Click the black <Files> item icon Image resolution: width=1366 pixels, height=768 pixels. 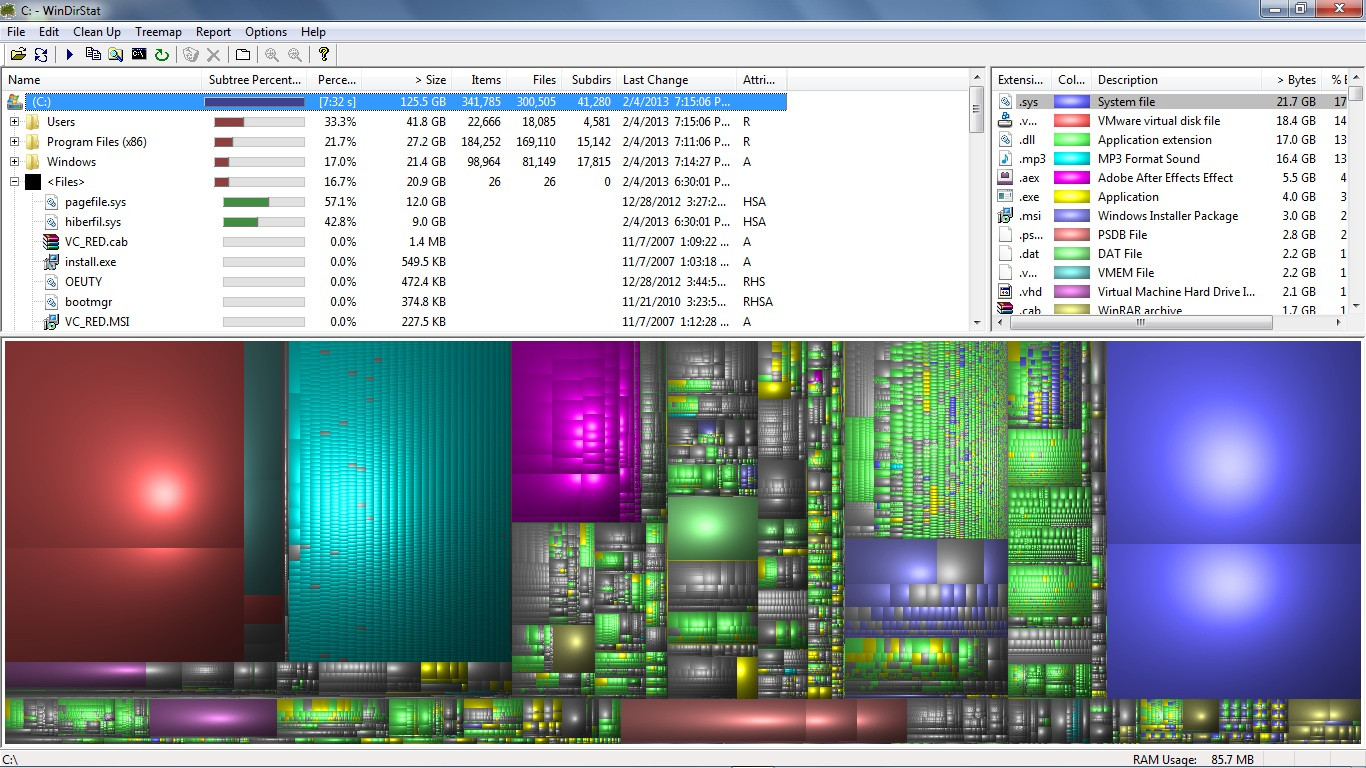point(33,182)
